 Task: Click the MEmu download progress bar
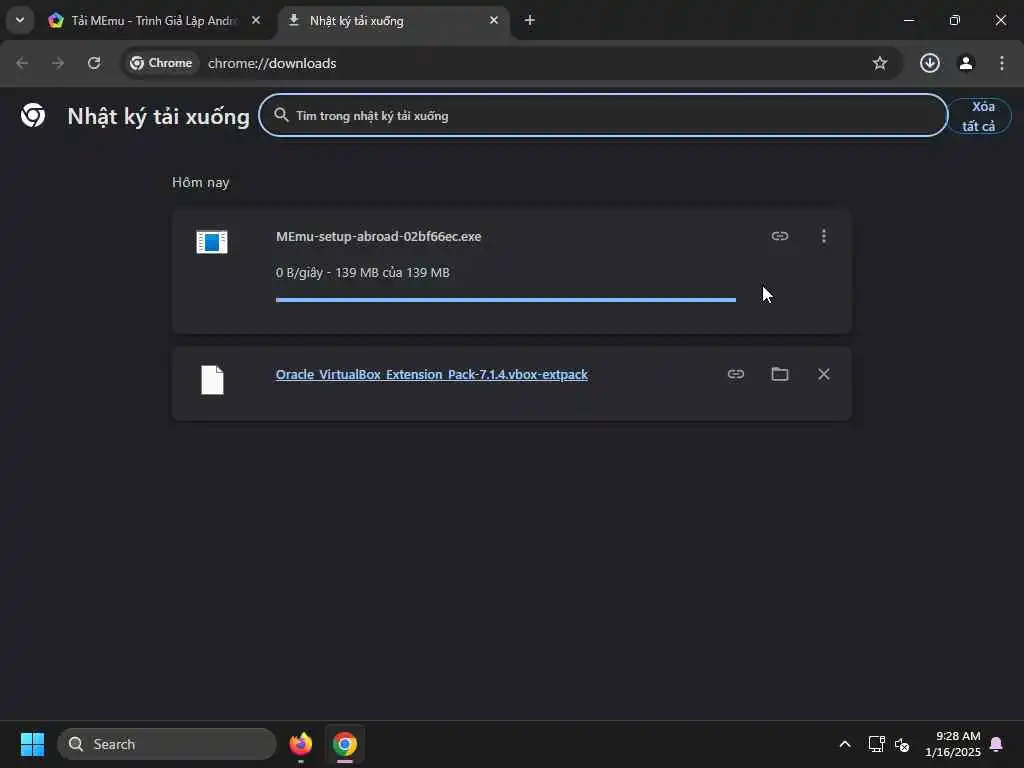click(x=505, y=300)
